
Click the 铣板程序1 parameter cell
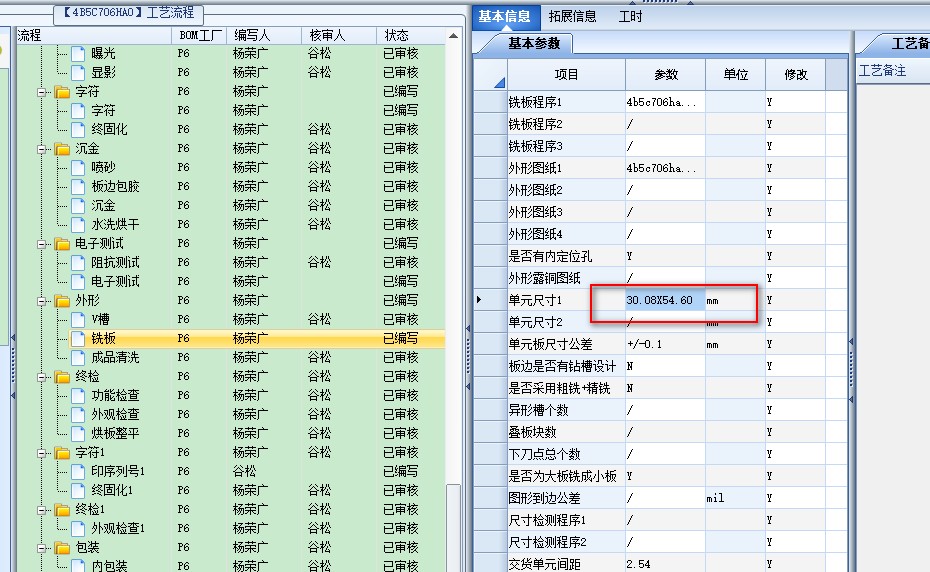pos(665,102)
